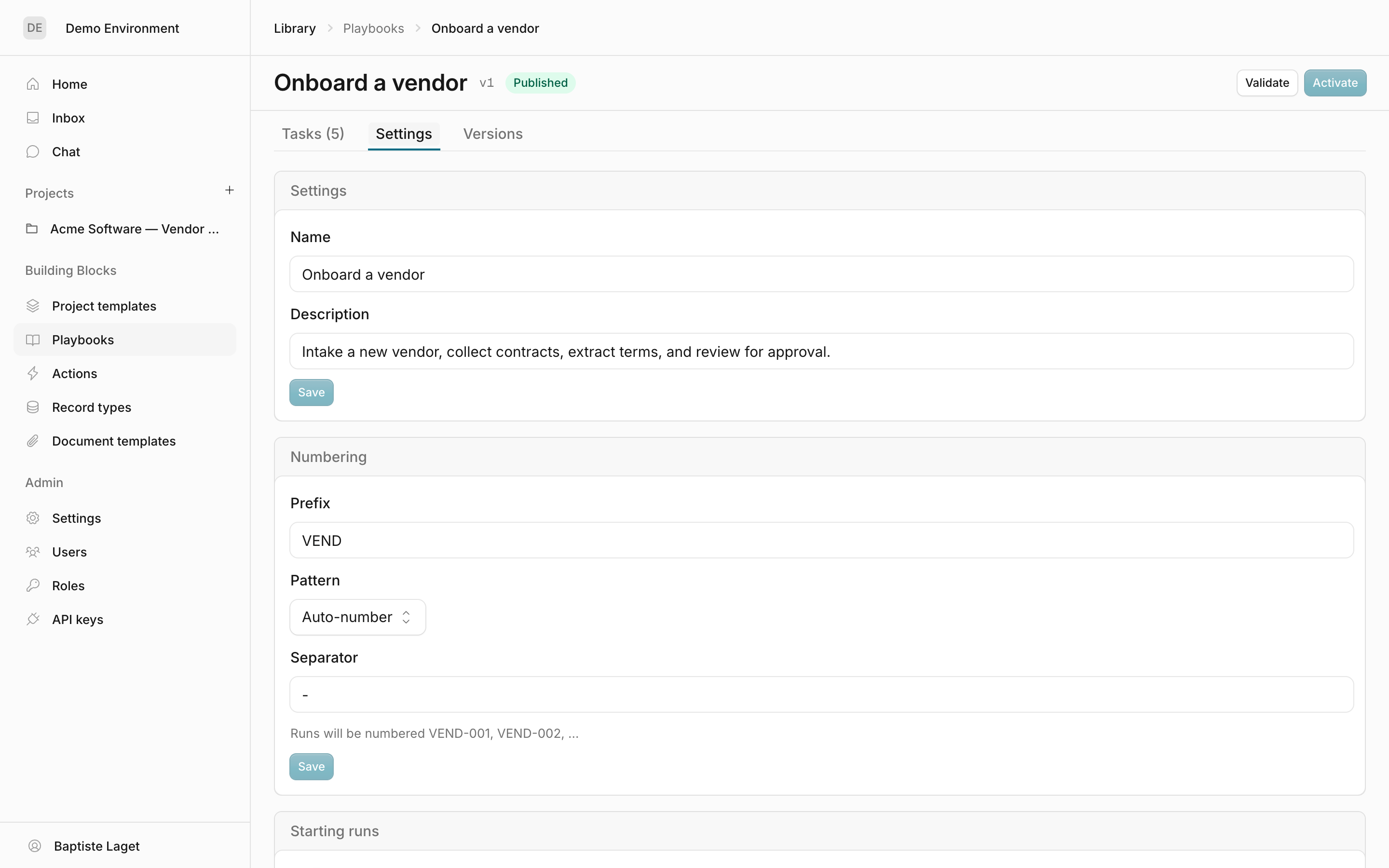Open the Actions page
This screenshot has height=868, width=1389.
point(124,374)
